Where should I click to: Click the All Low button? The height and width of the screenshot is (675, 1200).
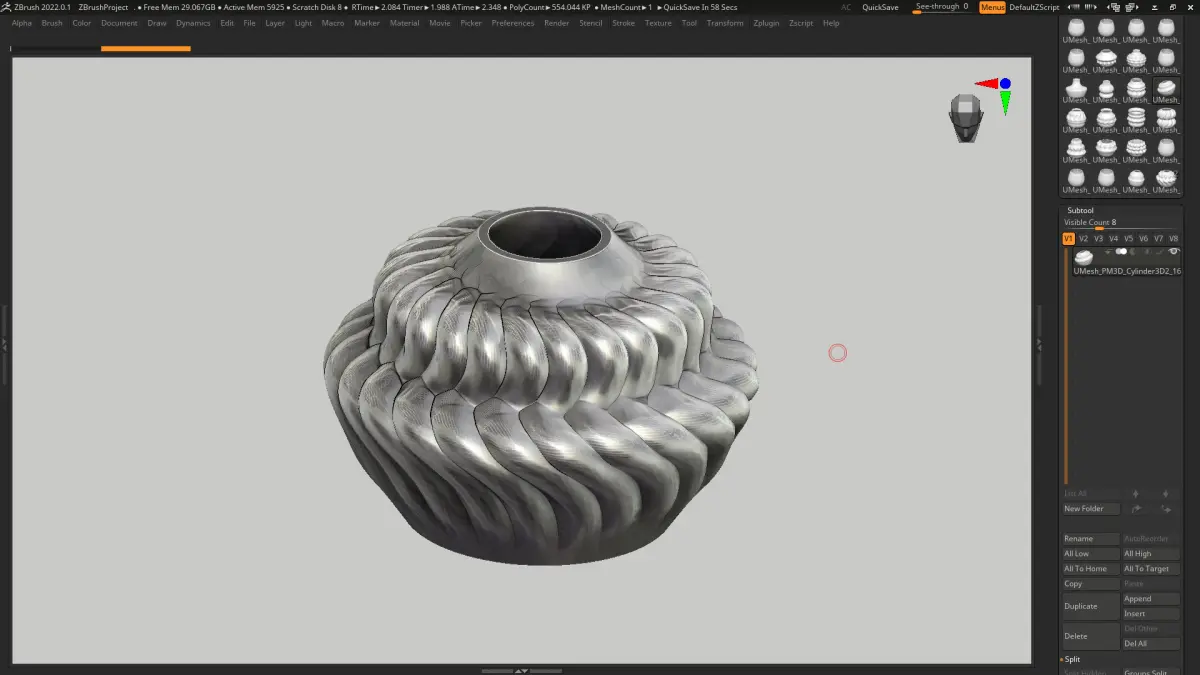[1091, 554]
